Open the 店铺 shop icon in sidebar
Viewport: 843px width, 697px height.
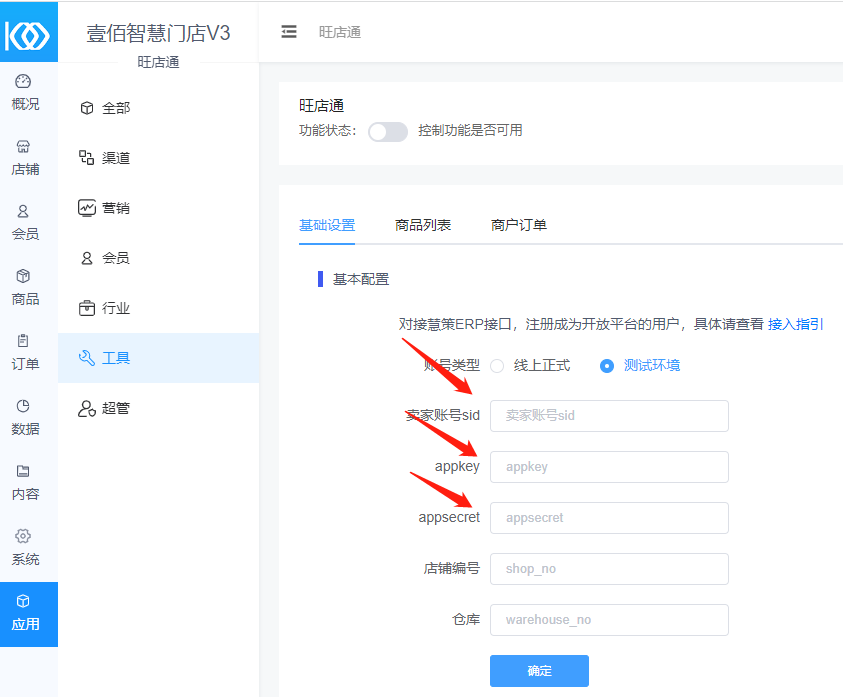pyautogui.click(x=23, y=146)
